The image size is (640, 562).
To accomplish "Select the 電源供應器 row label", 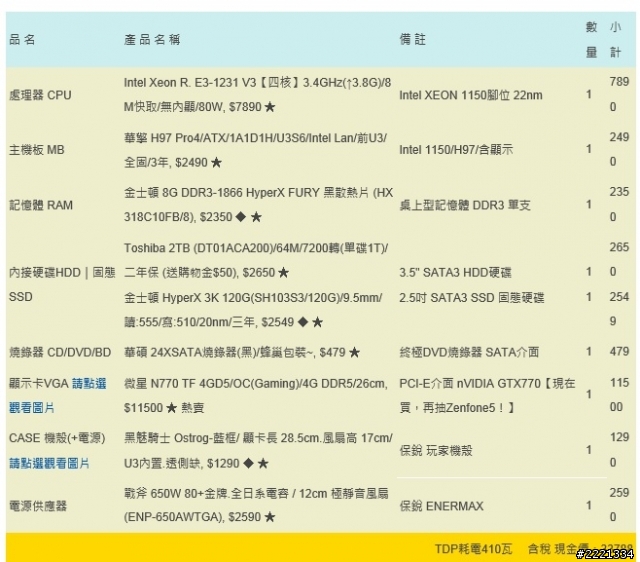I will pos(38,506).
